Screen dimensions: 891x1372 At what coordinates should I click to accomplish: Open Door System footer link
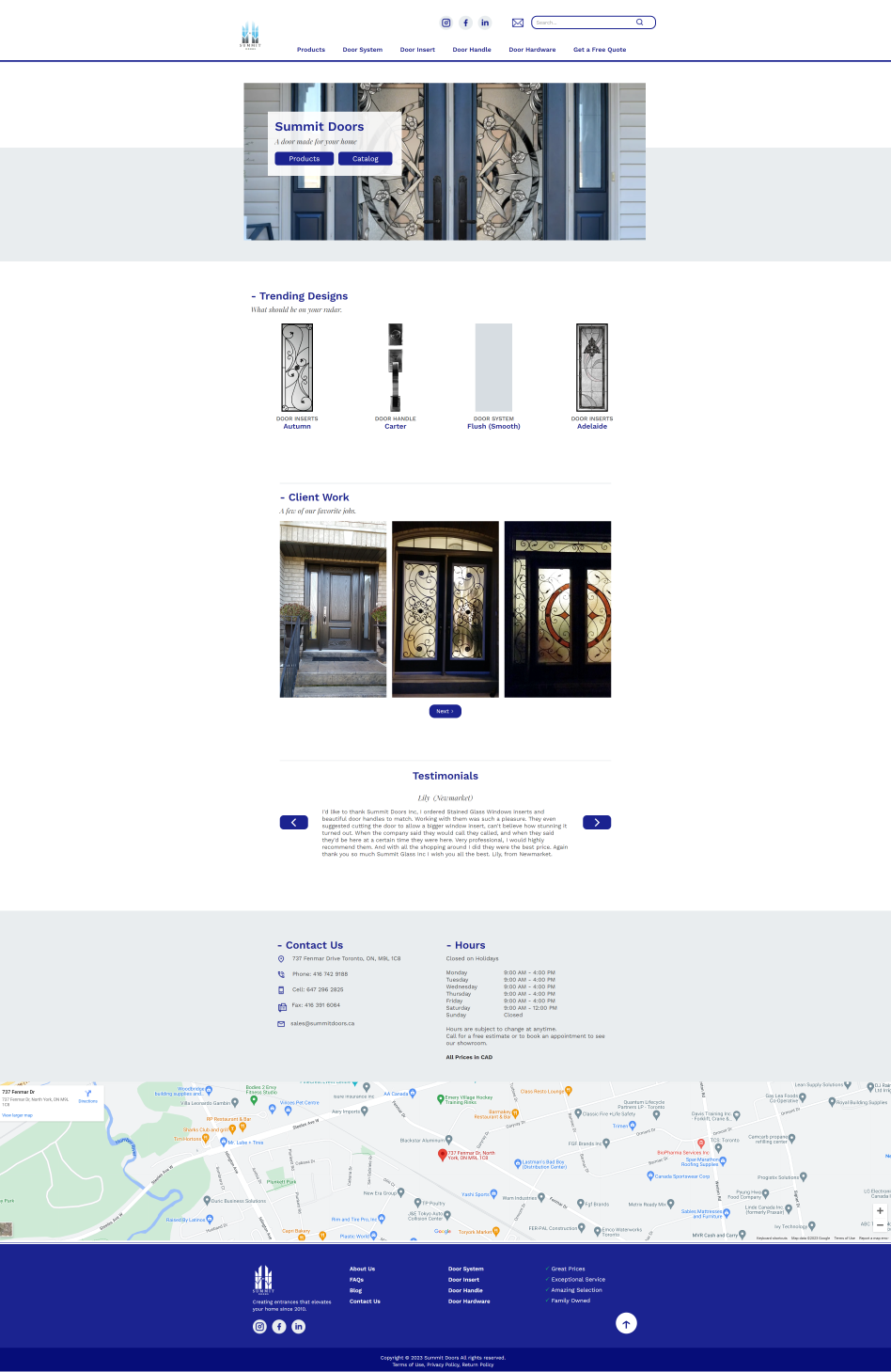466,1269
